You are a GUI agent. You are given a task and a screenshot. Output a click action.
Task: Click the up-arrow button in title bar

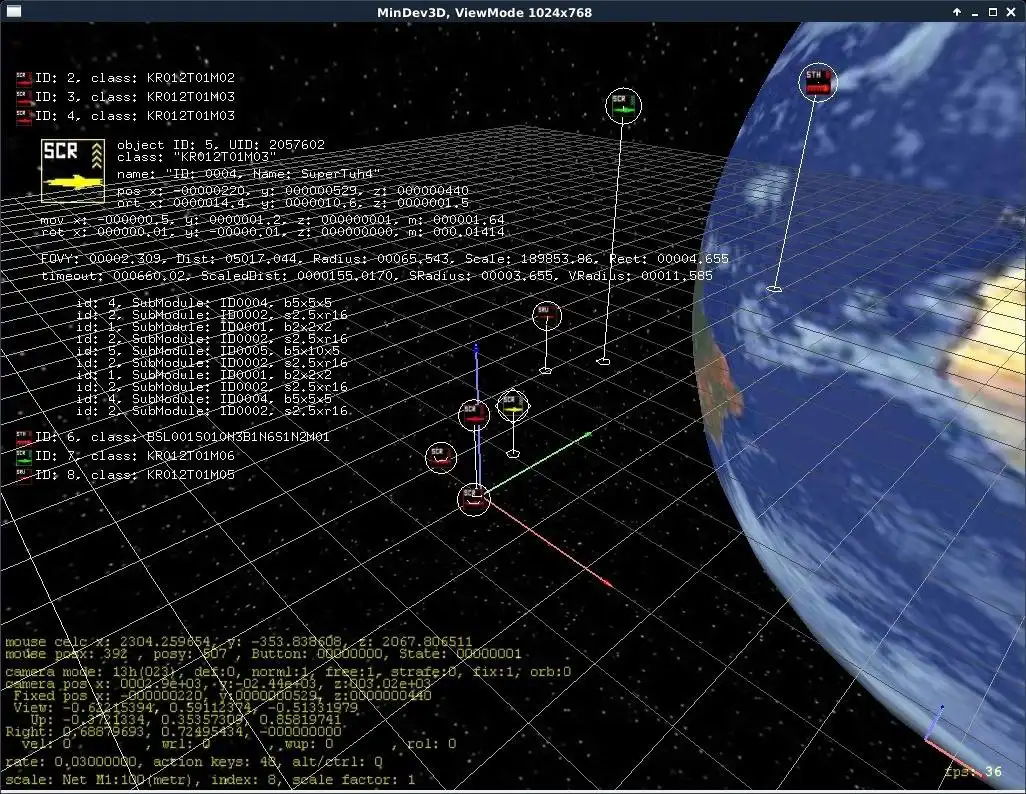tap(957, 12)
